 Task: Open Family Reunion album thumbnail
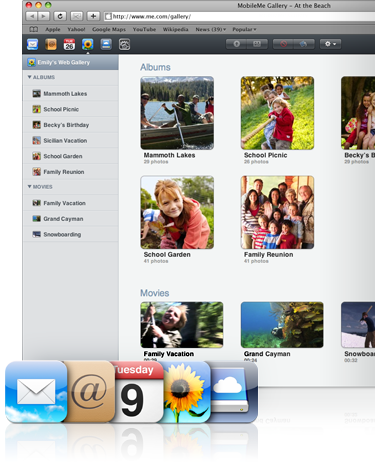[x=277, y=212]
